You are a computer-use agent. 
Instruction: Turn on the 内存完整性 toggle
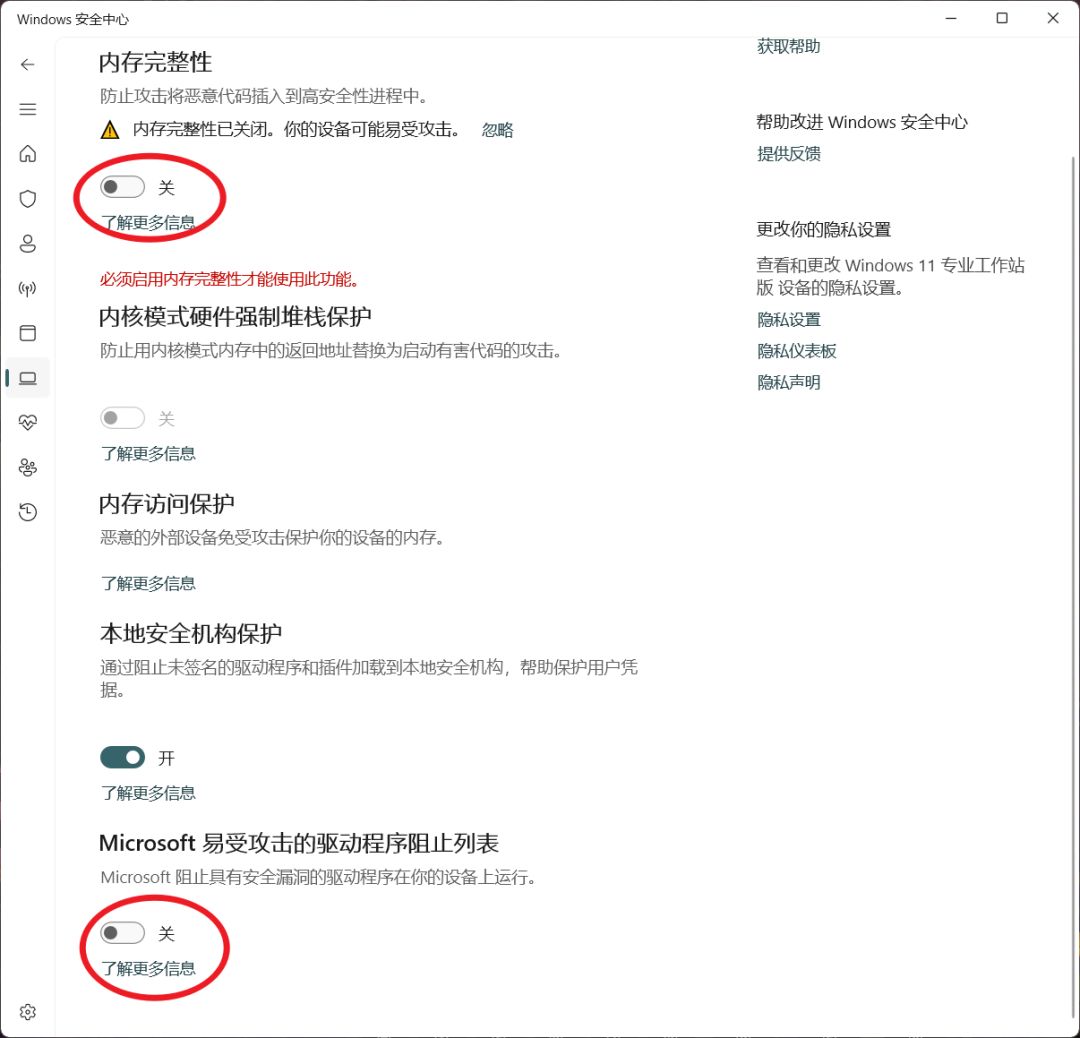(123, 187)
